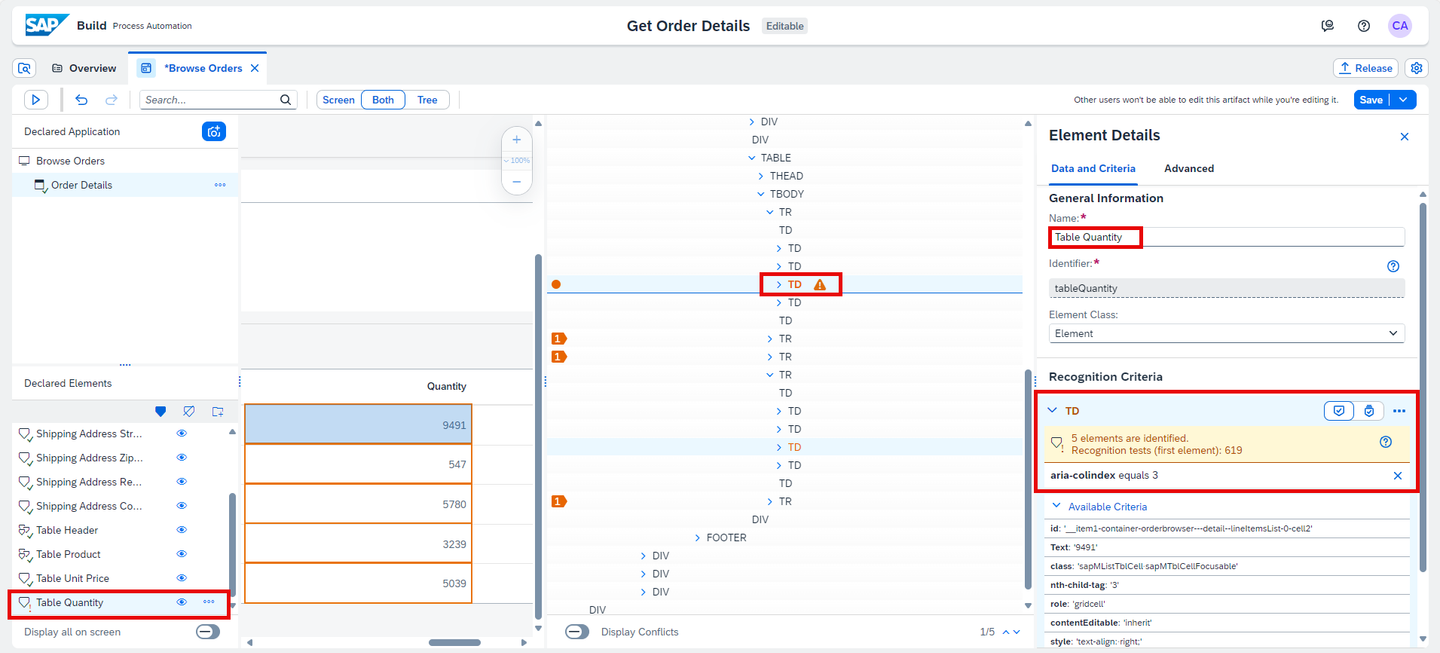Image resolution: width=1440 pixels, height=653 pixels.
Task: Collapse the TBODY node
Action: pos(761,194)
